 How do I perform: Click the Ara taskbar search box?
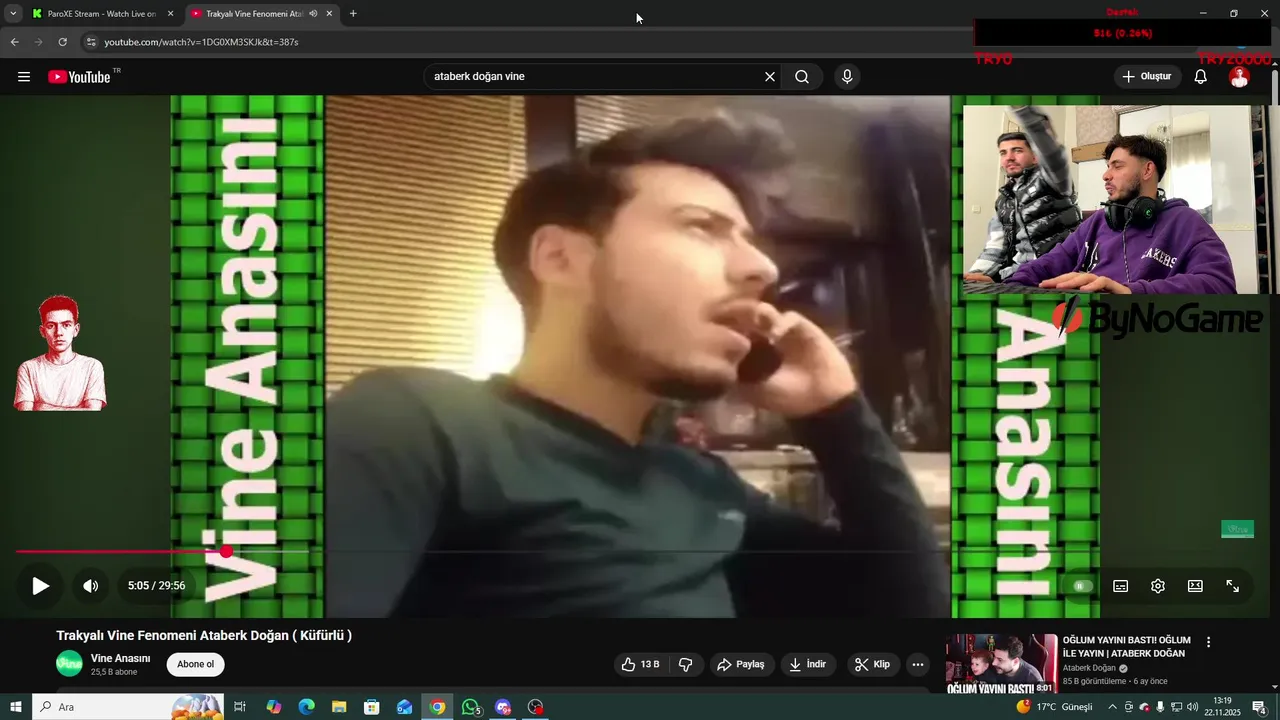[128, 707]
